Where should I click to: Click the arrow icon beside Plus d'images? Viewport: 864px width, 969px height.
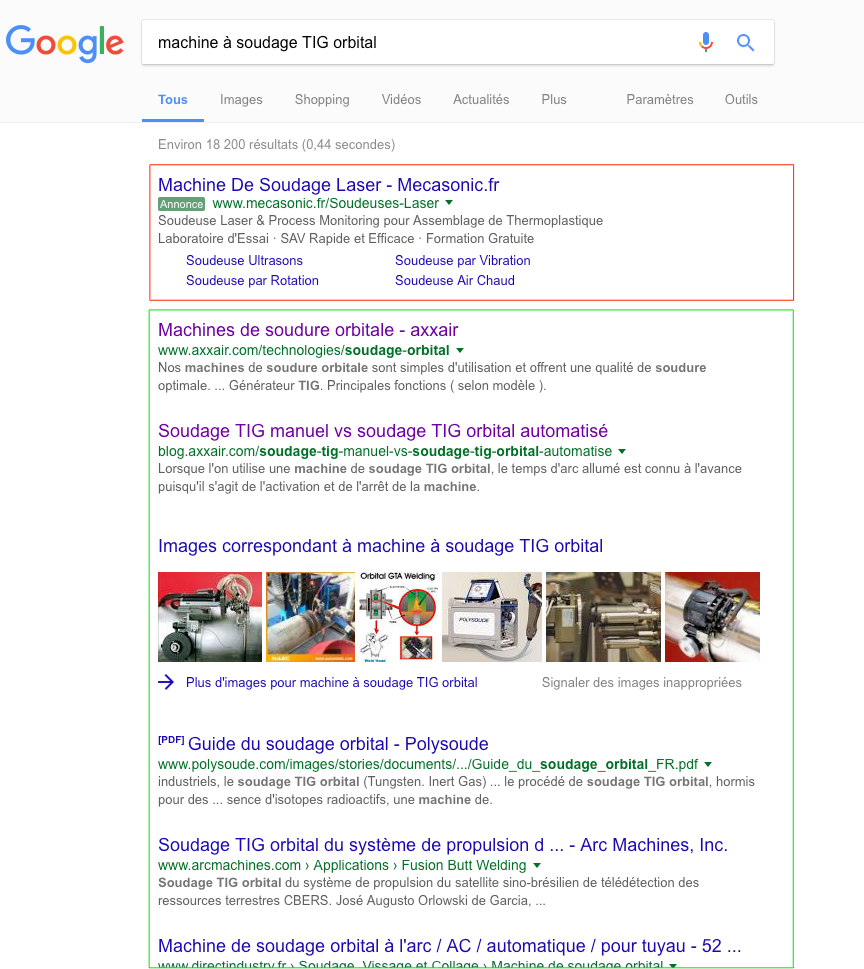[x=166, y=682]
